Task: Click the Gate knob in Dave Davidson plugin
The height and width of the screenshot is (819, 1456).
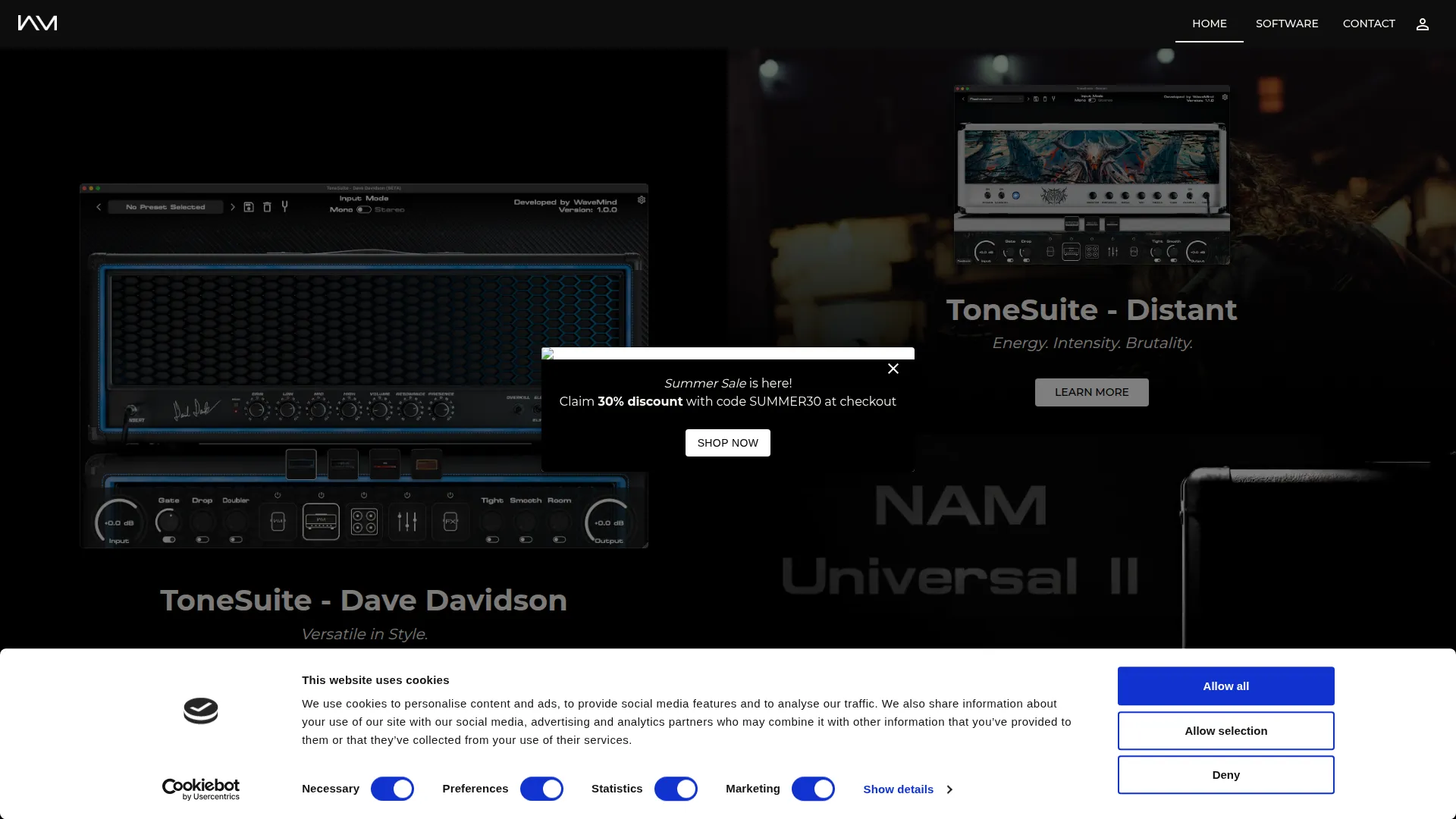Action: pos(168,521)
